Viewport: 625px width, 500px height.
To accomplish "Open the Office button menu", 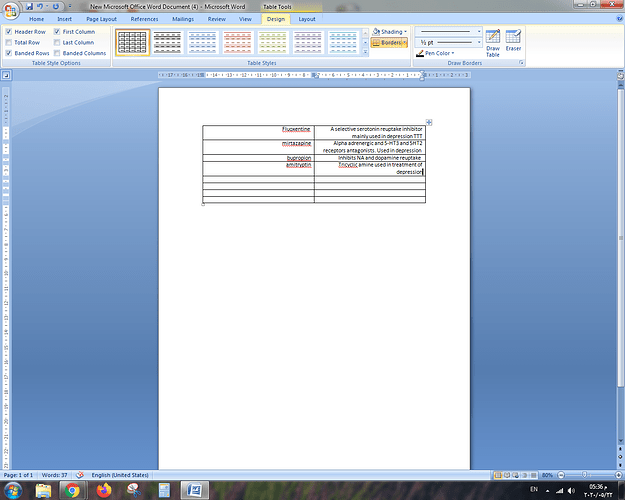I will (11, 10).
